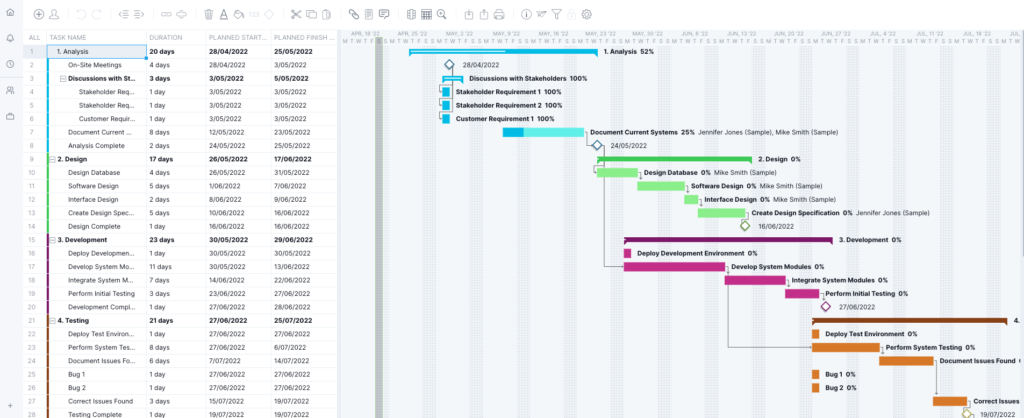Viewport: 1024px width, 418px height.
Task: Click the zoom magnifier icon
Action: click(x=442, y=15)
